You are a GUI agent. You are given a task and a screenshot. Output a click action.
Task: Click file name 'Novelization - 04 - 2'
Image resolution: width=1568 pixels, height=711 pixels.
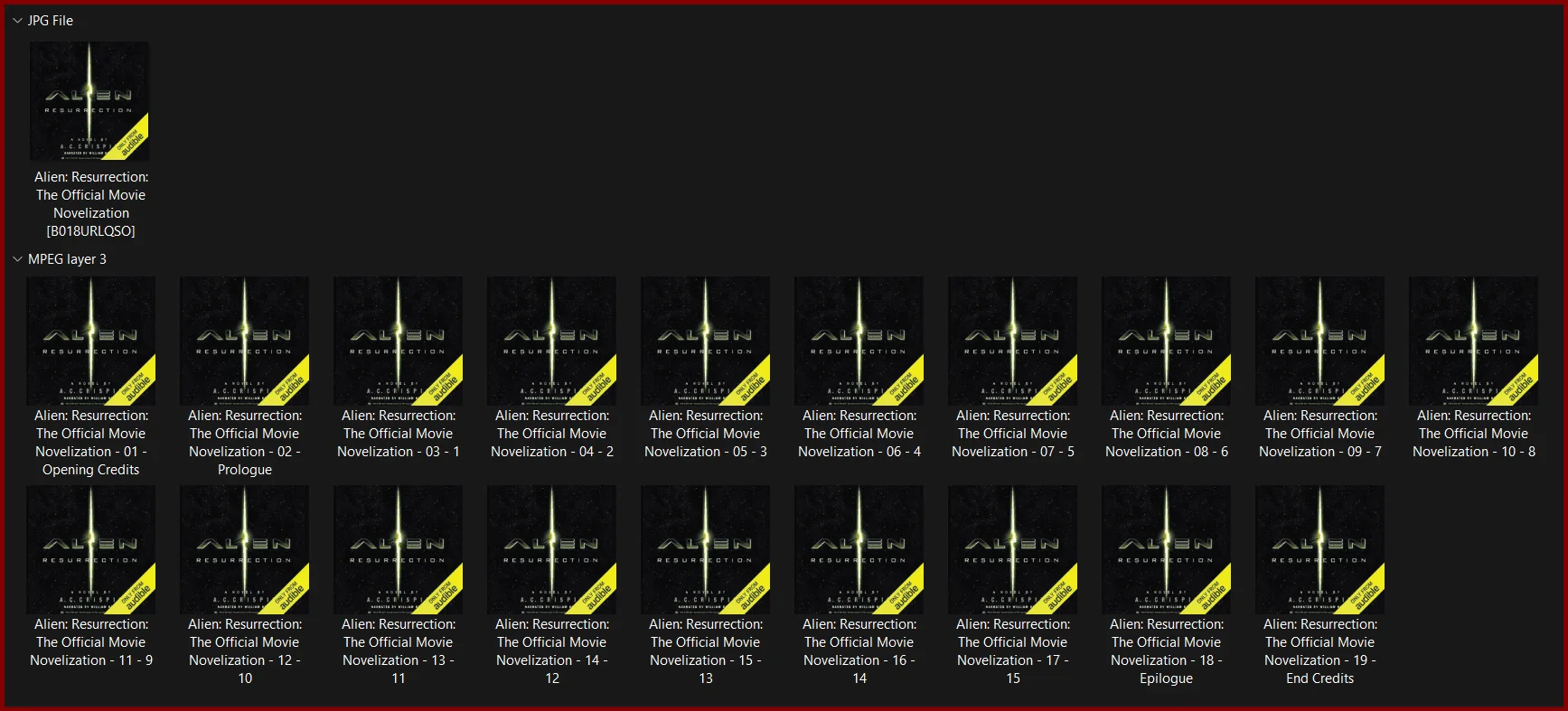coord(552,434)
